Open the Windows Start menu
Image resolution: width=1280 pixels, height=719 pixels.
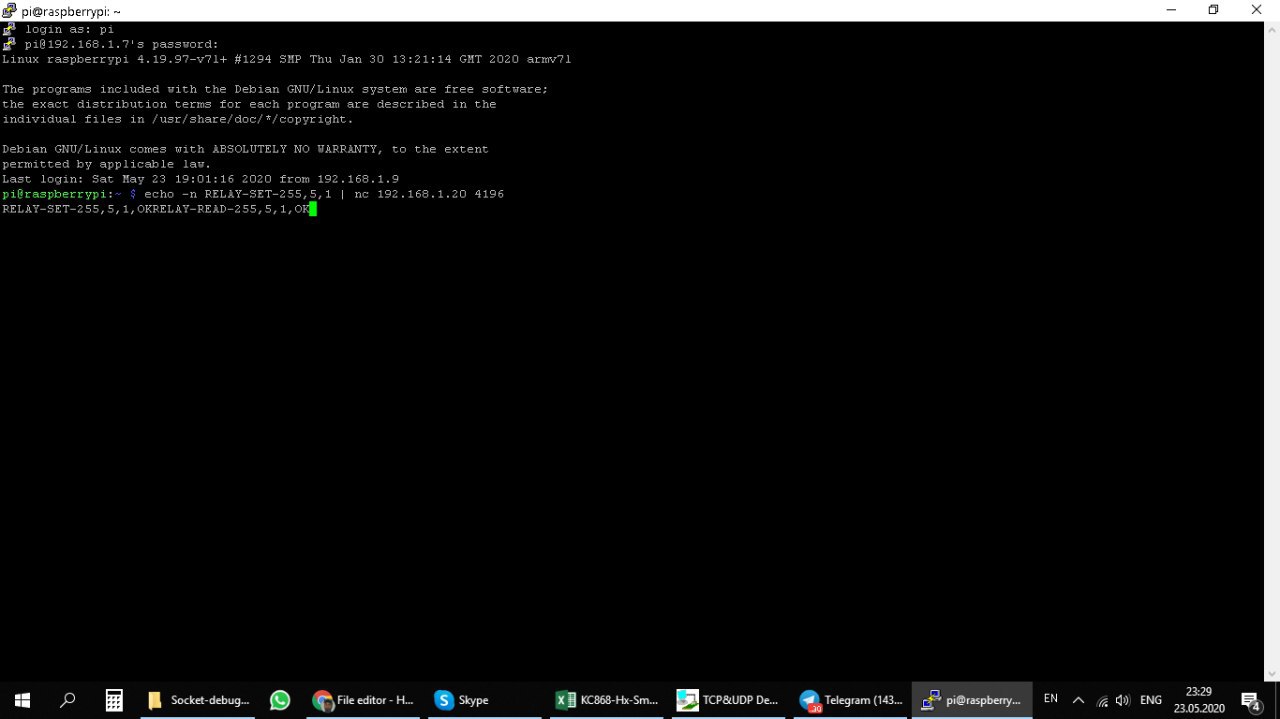click(x=22, y=700)
